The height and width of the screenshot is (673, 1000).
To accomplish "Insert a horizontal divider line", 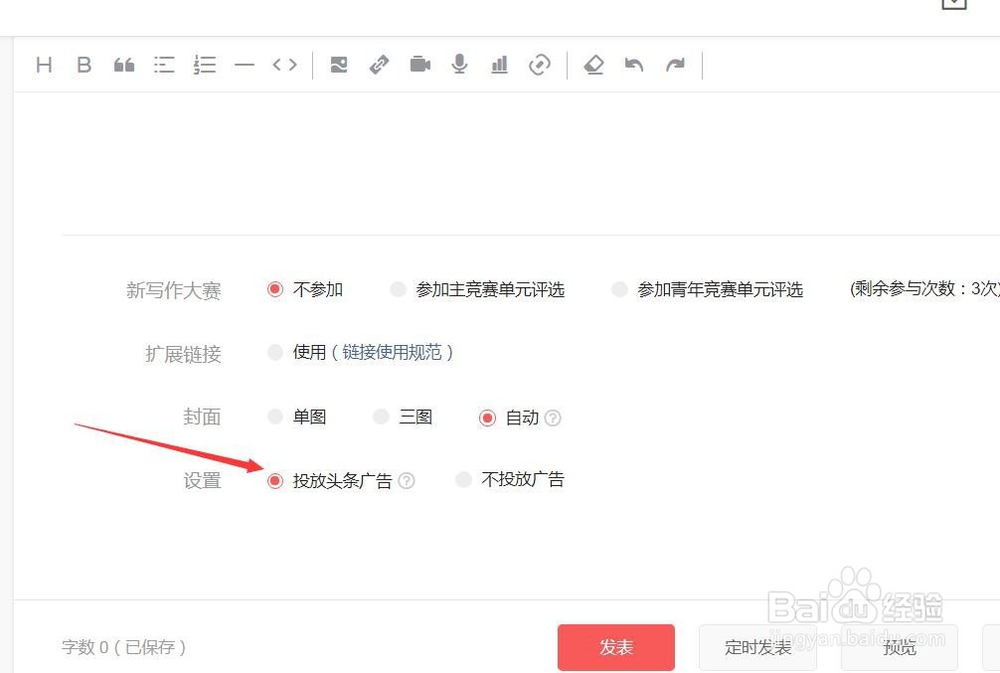I will (244, 65).
